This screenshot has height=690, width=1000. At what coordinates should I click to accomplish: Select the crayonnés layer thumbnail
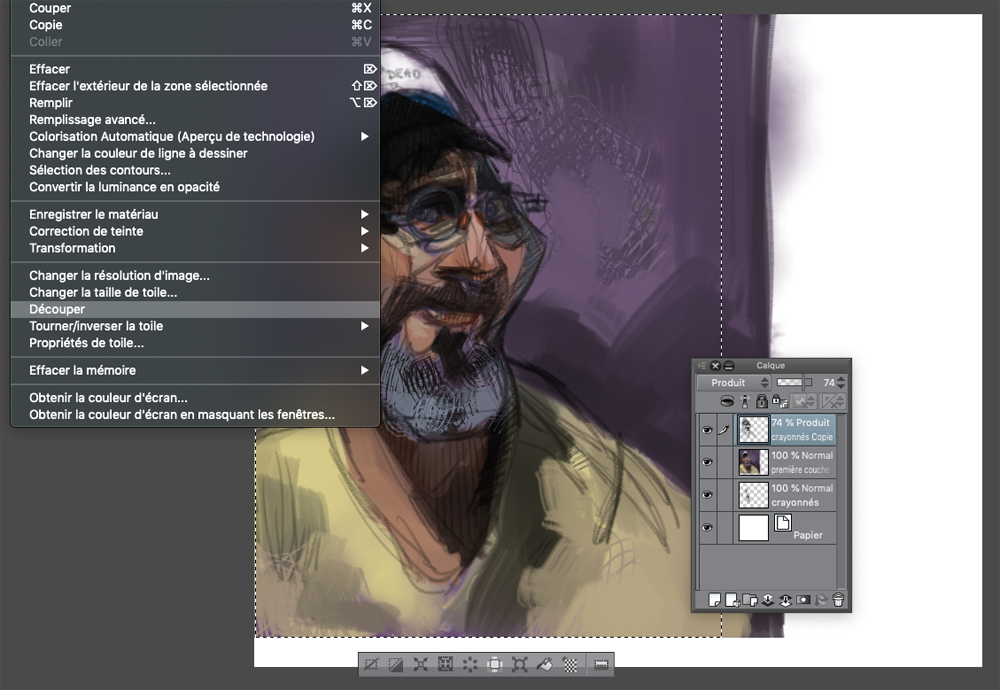[753, 495]
